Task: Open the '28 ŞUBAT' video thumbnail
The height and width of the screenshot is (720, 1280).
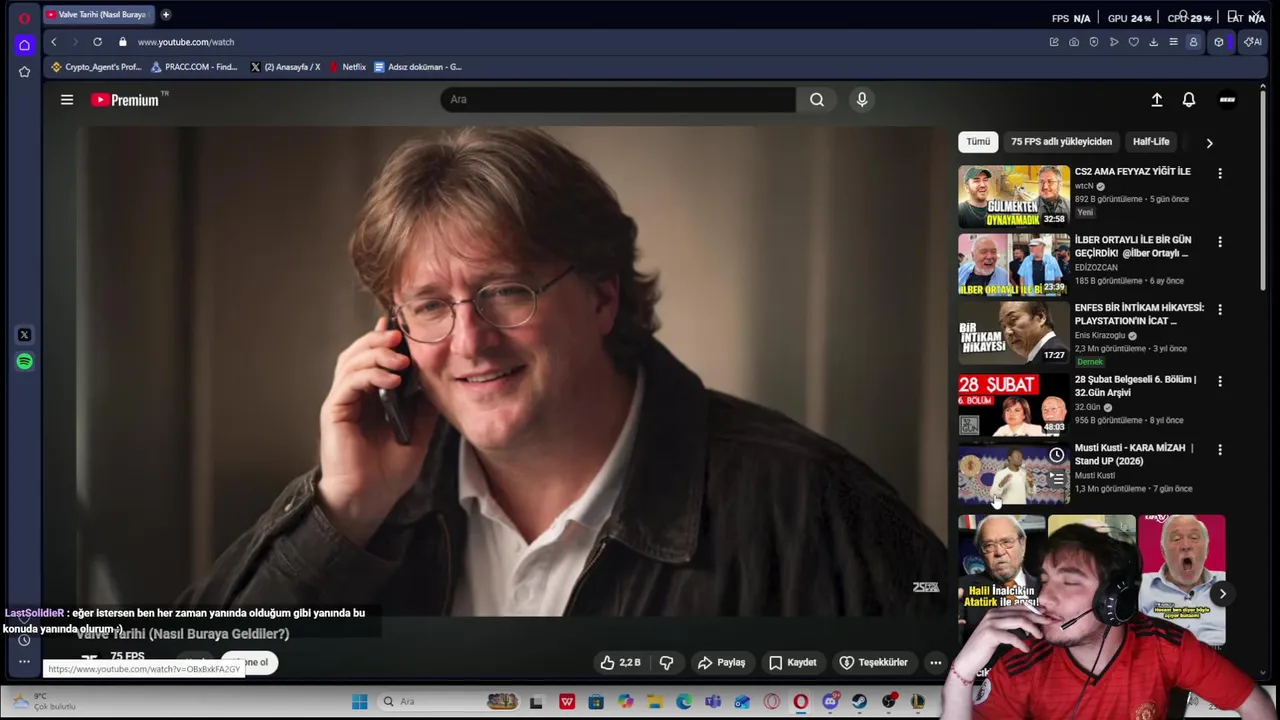Action: (x=1014, y=404)
